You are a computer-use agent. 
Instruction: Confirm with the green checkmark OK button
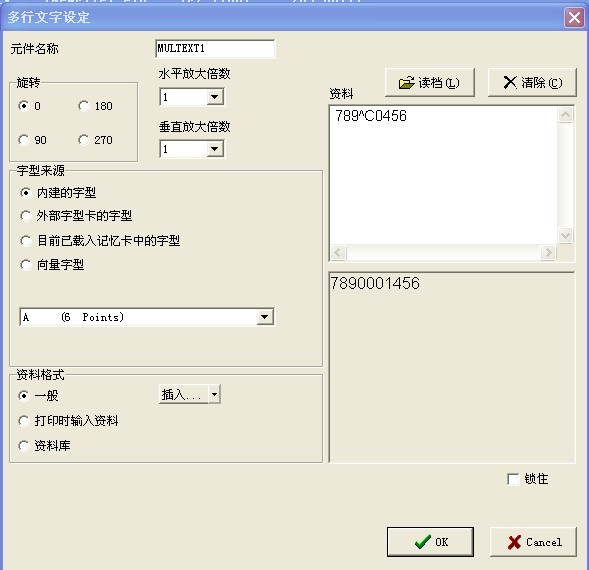(430, 542)
